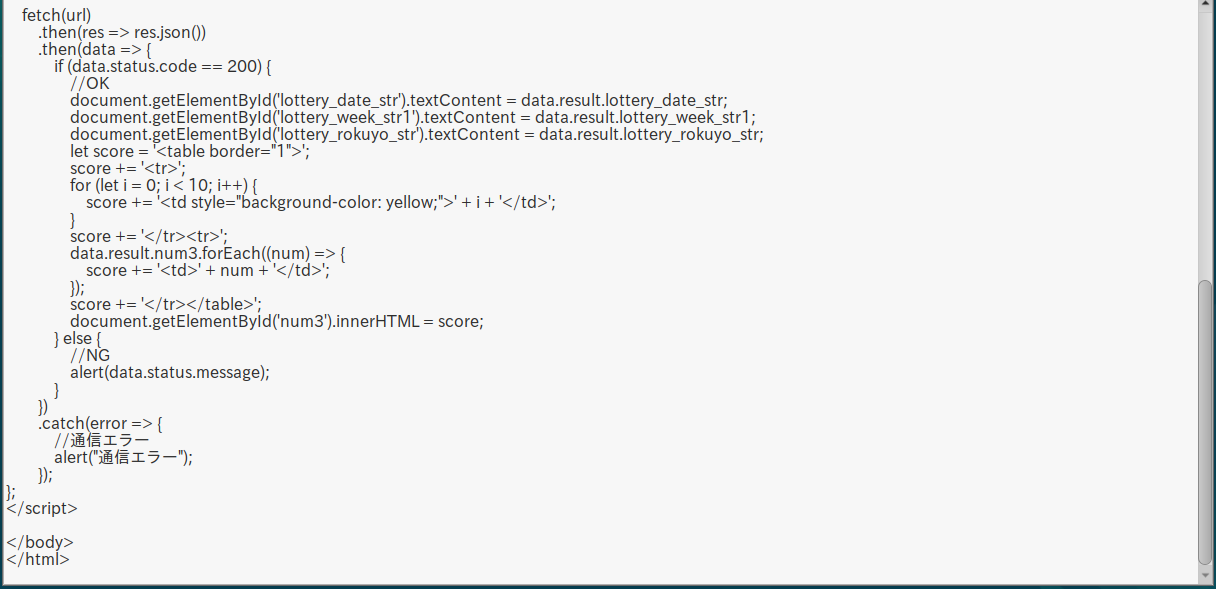Click the '//OK' comment line
Viewport: 1216px width, 589px height.
(90, 84)
